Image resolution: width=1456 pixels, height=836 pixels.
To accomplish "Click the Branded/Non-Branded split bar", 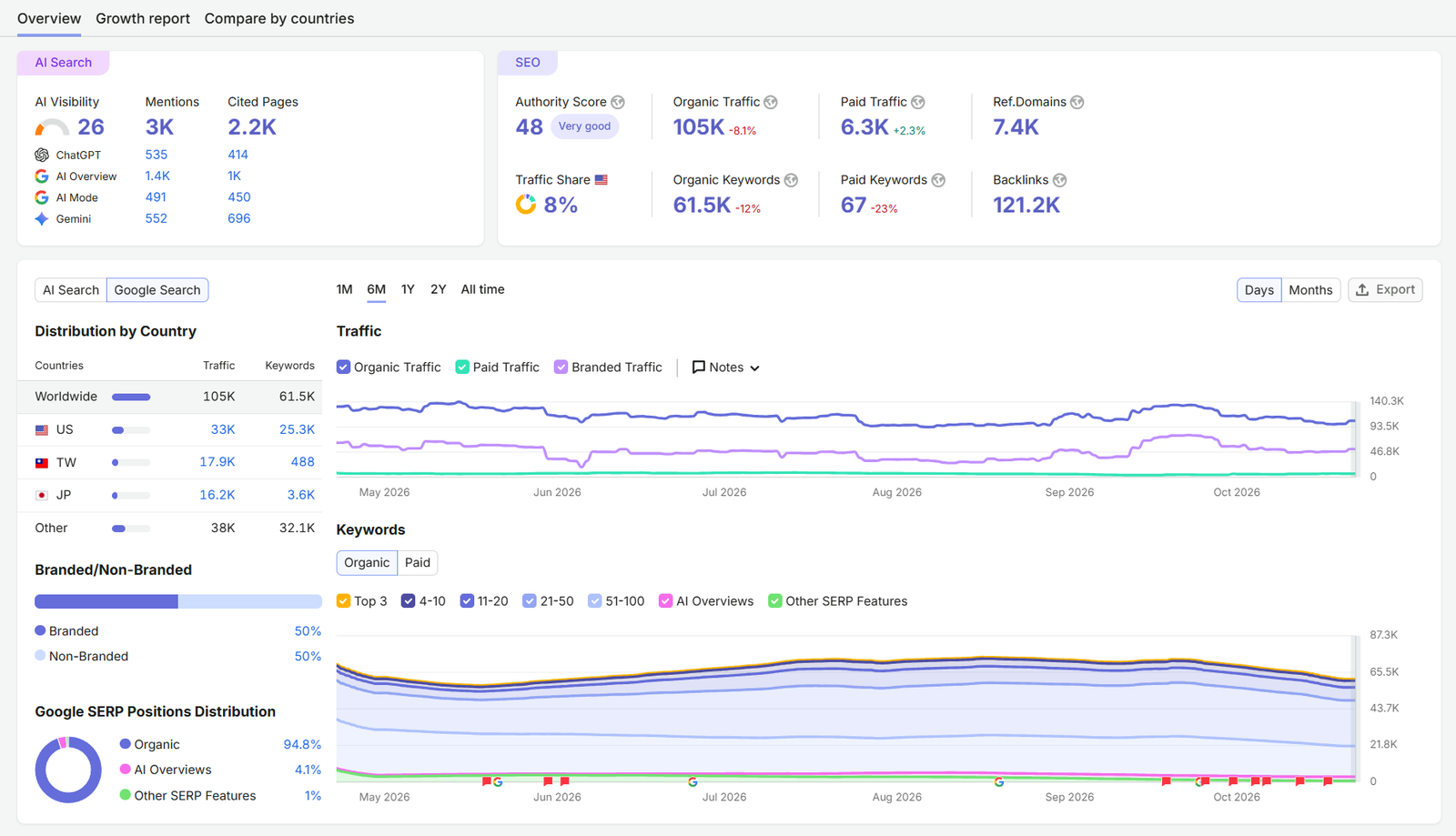I will point(178,601).
